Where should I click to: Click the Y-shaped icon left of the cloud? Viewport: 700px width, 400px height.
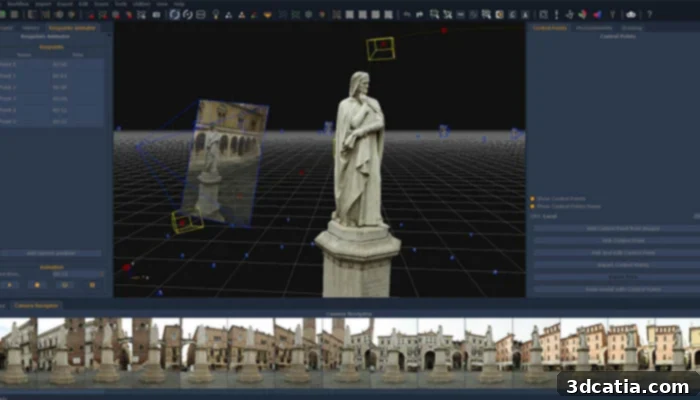pos(612,15)
